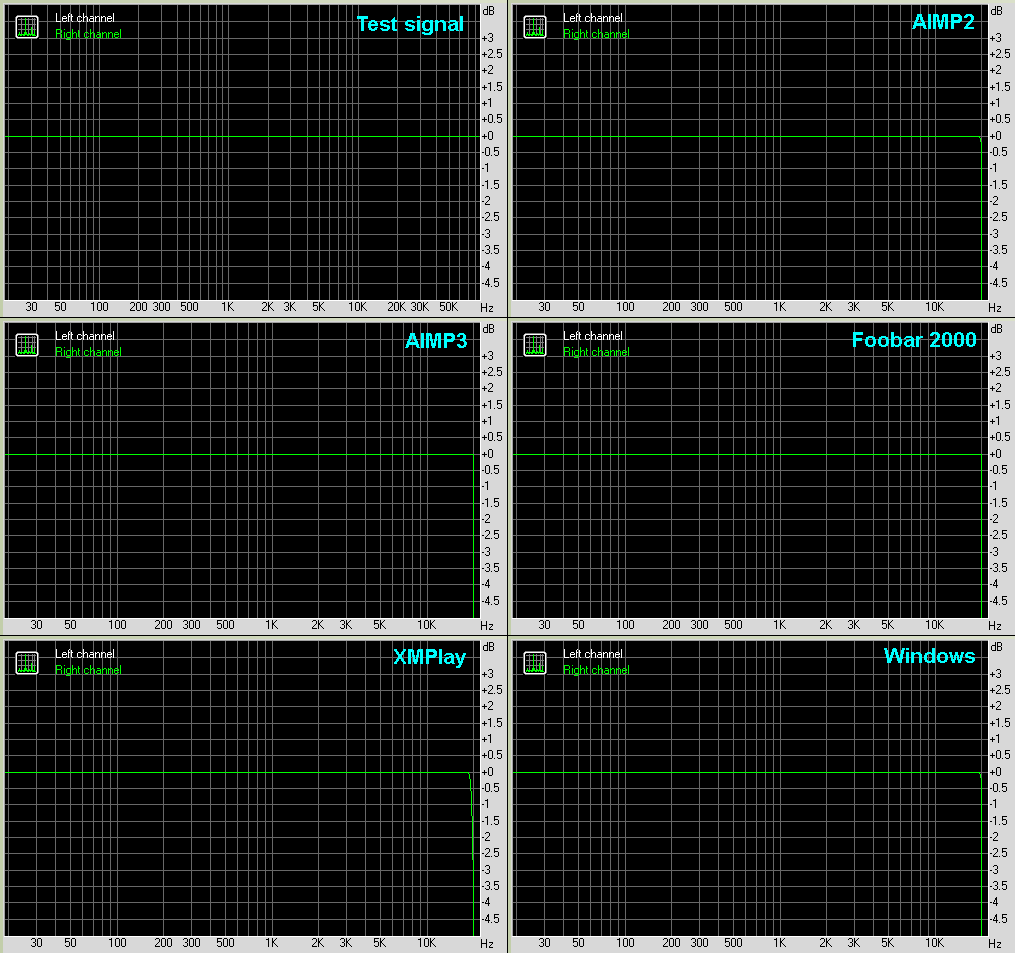Click the spectrum icon in AIMP3 graph
Image resolution: width=1015 pixels, height=953 pixels.
(x=27, y=345)
